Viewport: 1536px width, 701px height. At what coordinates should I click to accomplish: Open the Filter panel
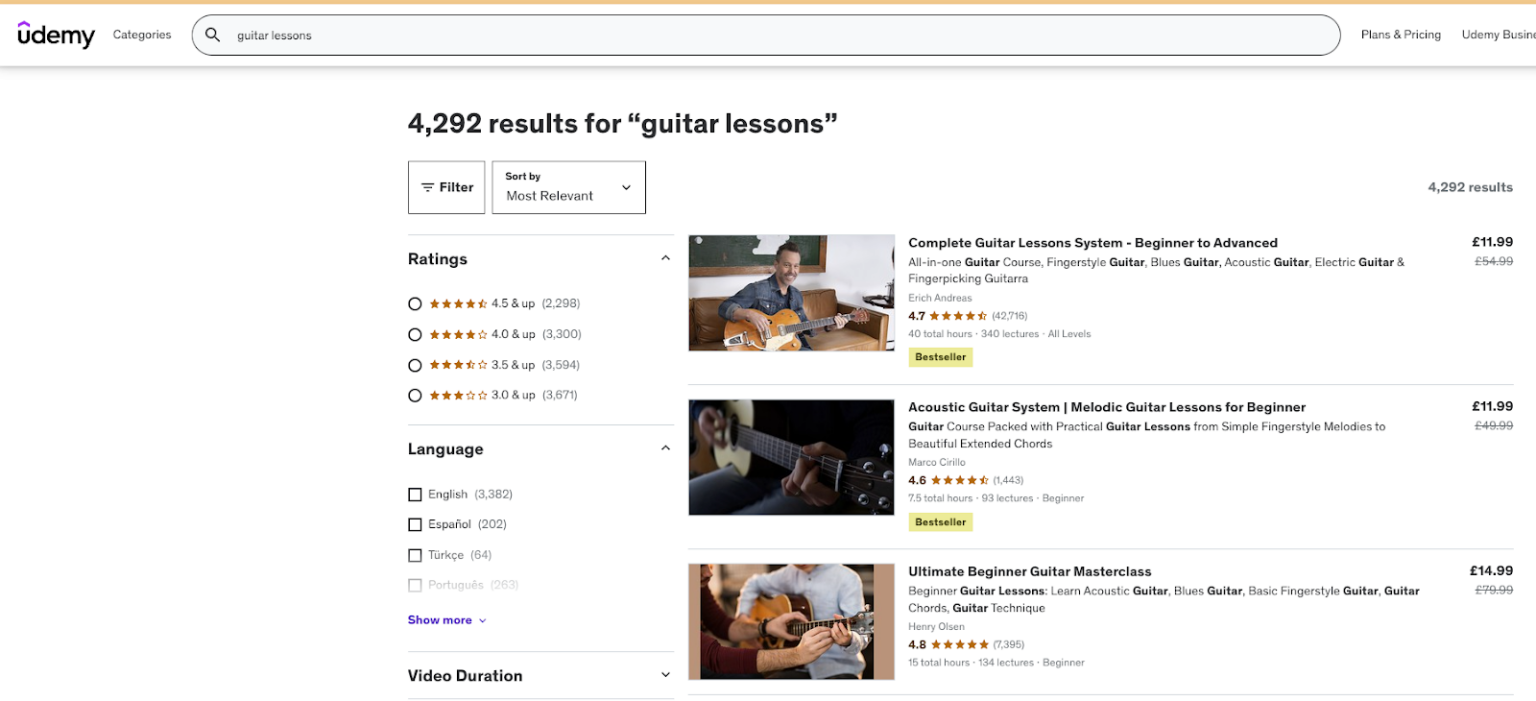click(x=446, y=187)
